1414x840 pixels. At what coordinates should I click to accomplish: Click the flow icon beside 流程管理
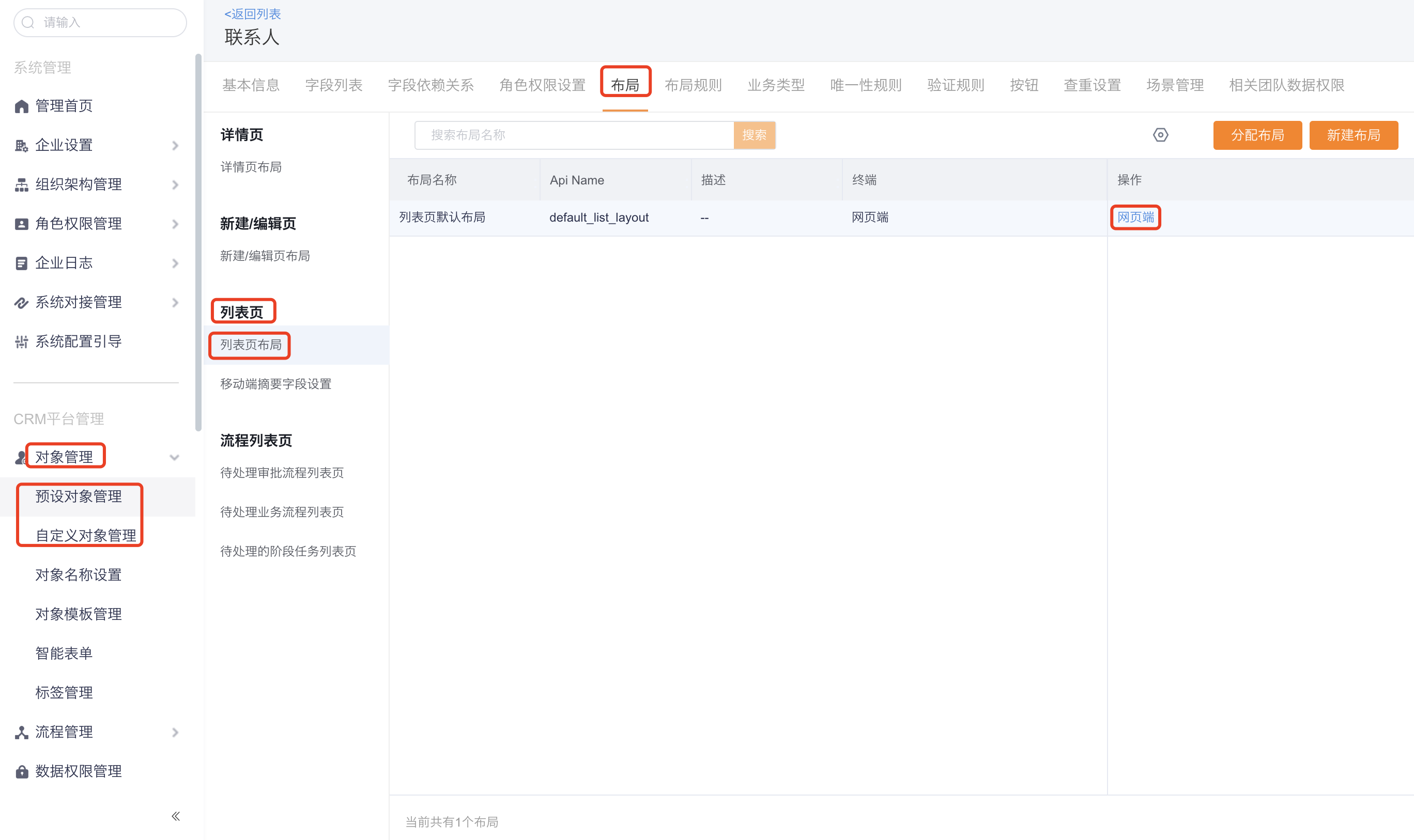22,733
